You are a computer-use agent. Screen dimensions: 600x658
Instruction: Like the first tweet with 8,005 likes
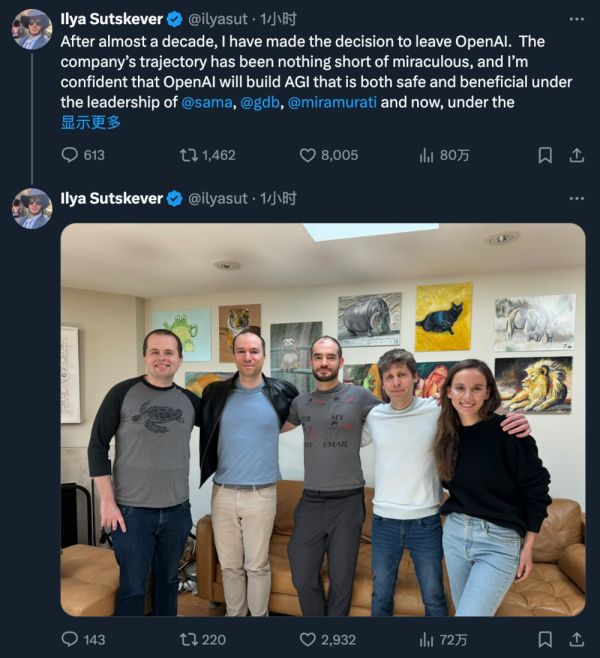click(x=309, y=155)
